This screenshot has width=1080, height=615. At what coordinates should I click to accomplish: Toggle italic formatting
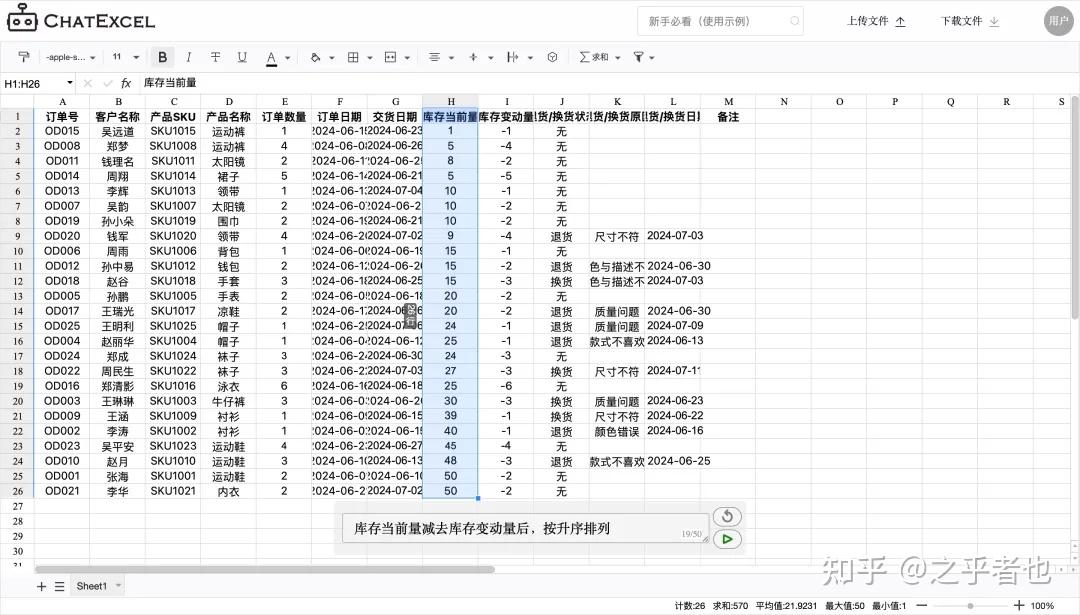[188, 57]
